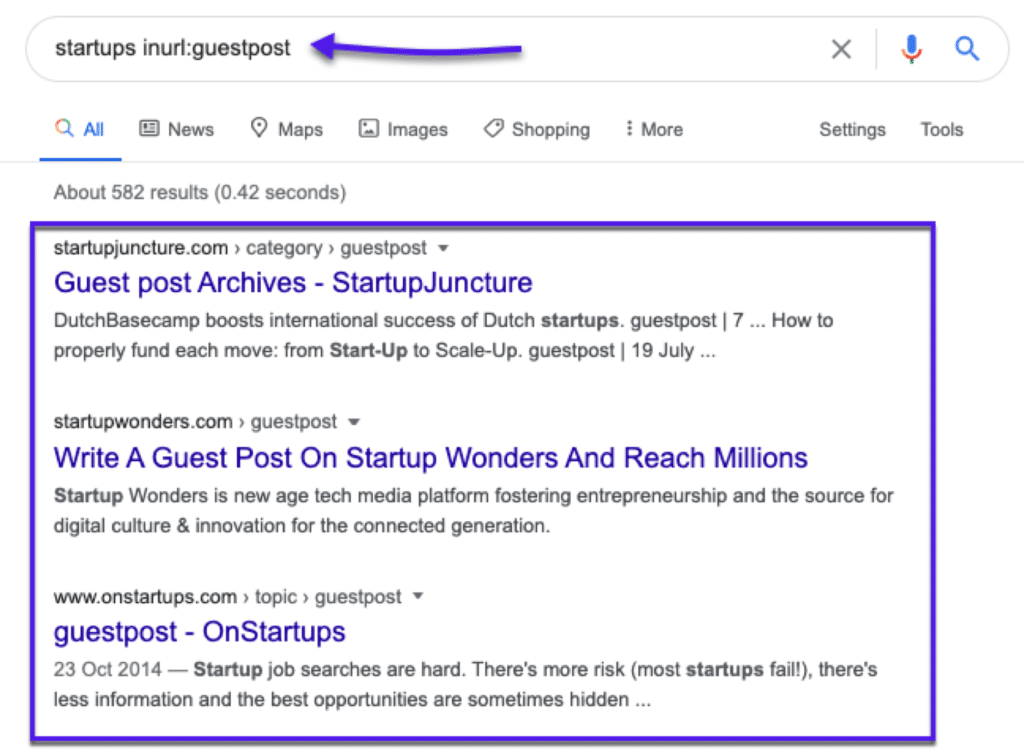Expand the startupjuncture.com result dropdown arrow
Image resolution: width=1024 pixels, height=752 pixels.
tap(442, 248)
